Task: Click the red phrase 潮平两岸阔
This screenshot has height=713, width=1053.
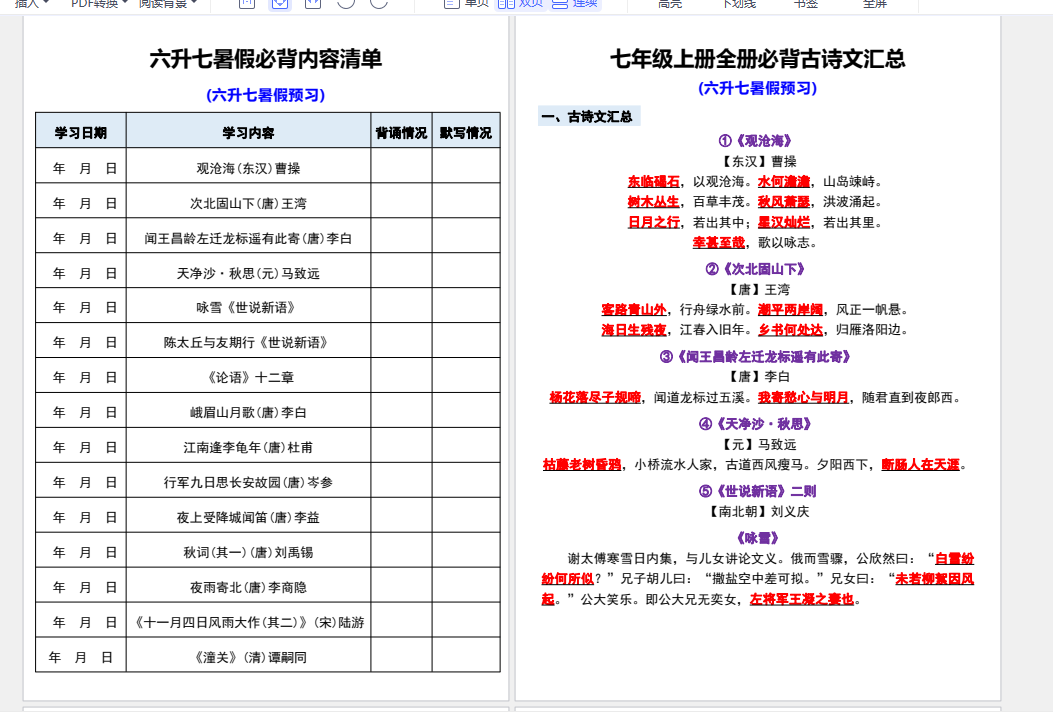Action: point(790,310)
